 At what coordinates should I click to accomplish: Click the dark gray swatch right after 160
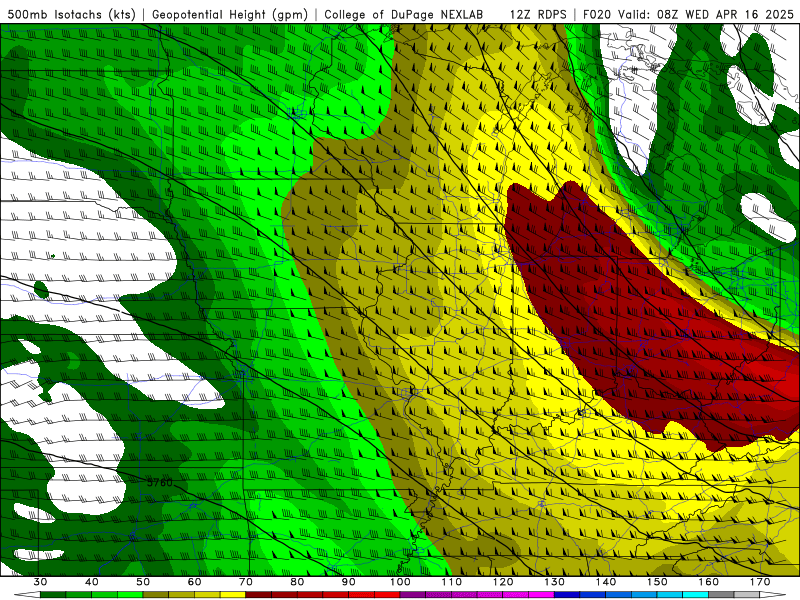pyautogui.click(x=721, y=595)
